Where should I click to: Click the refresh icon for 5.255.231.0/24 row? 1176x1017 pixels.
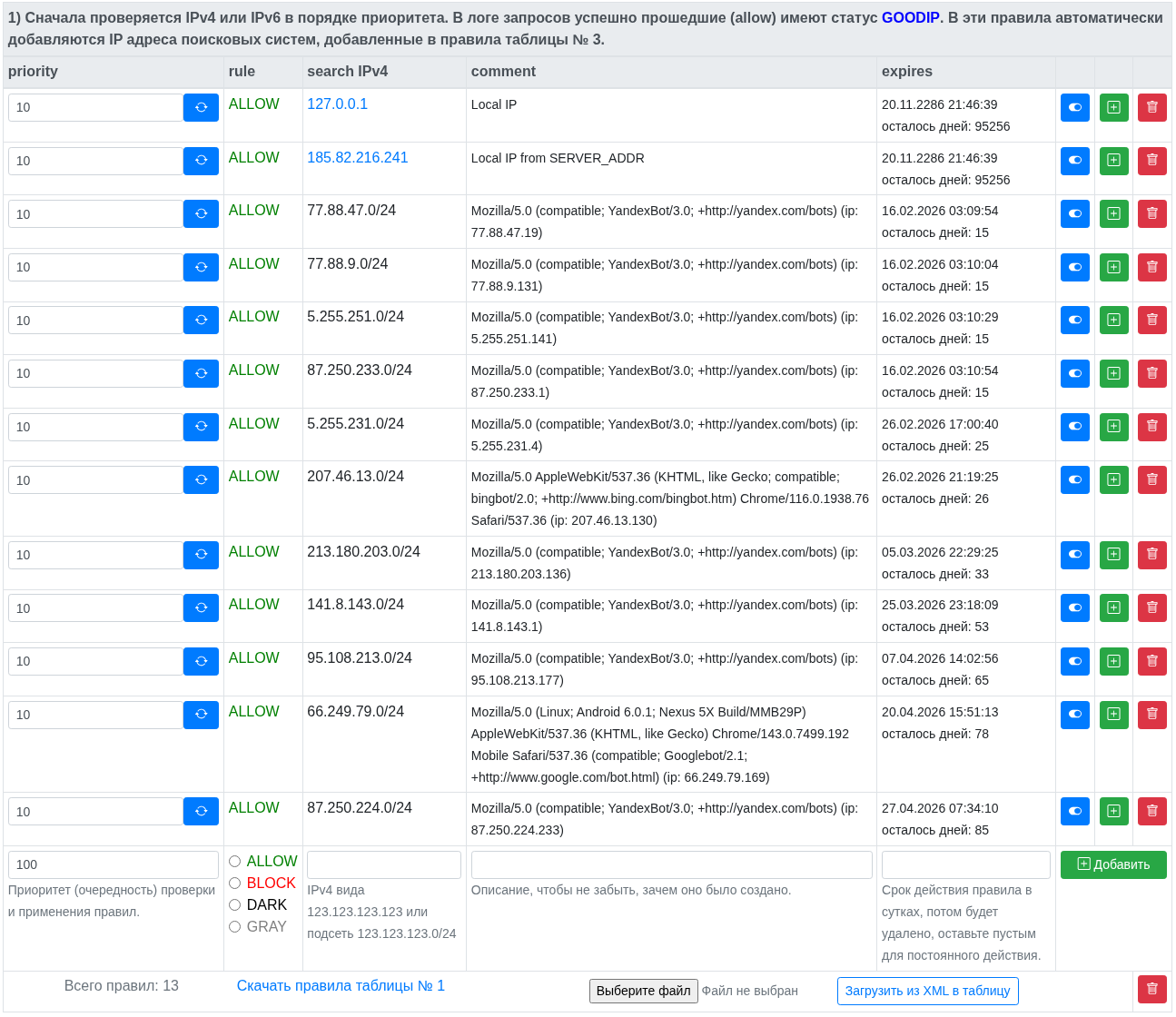[201, 427]
